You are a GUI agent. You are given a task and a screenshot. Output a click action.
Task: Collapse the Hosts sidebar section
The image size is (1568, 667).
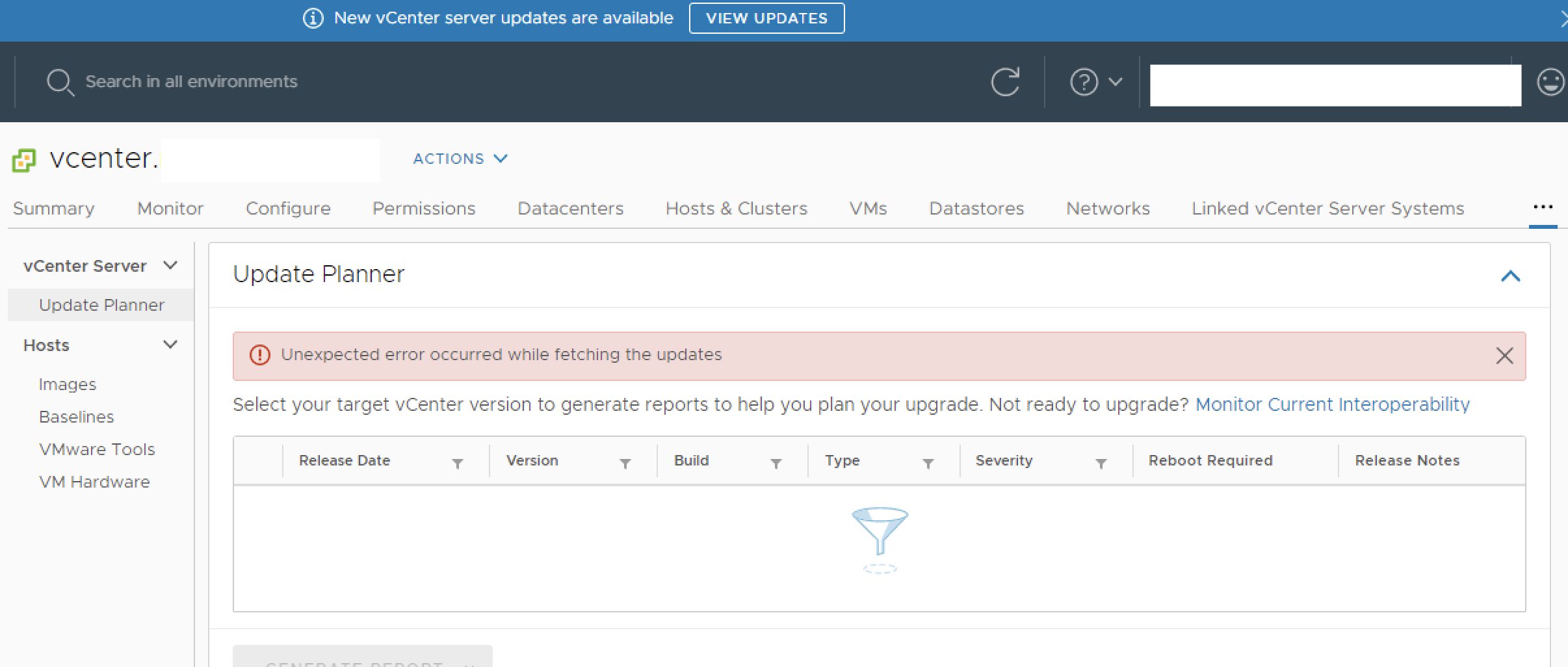pos(170,345)
